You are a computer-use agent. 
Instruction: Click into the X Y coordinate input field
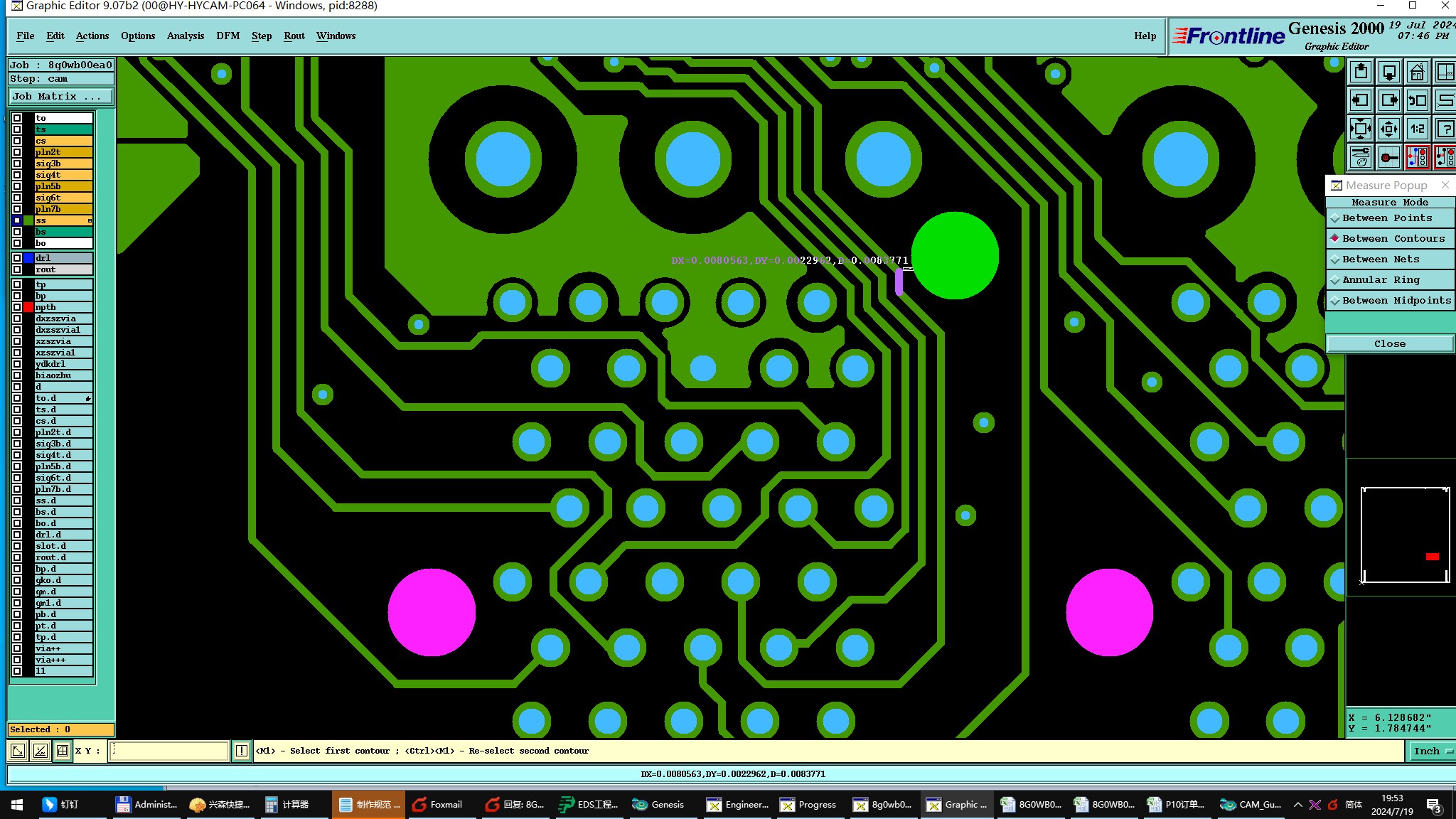169,751
